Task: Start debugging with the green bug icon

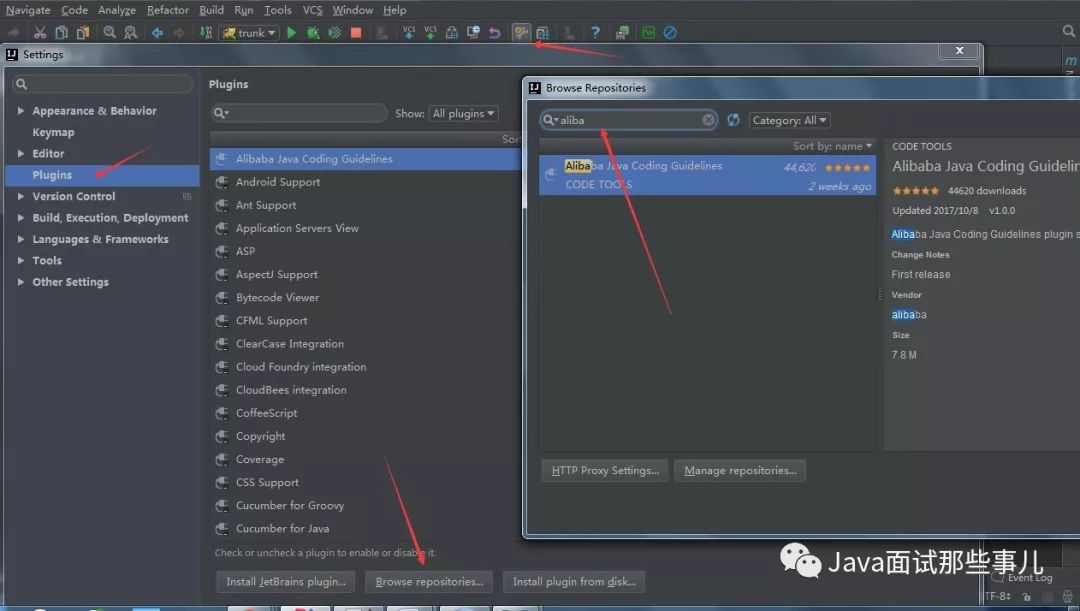Action: click(313, 32)
